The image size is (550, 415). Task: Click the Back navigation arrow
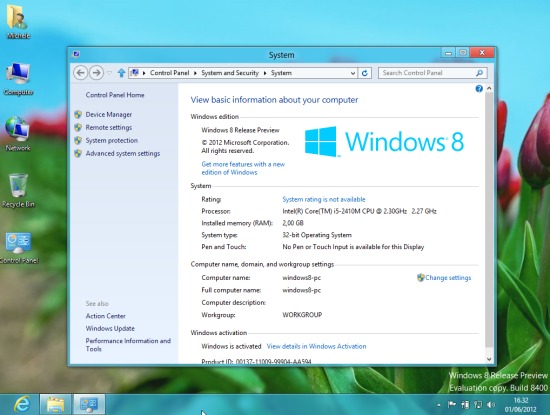point(80,73)
